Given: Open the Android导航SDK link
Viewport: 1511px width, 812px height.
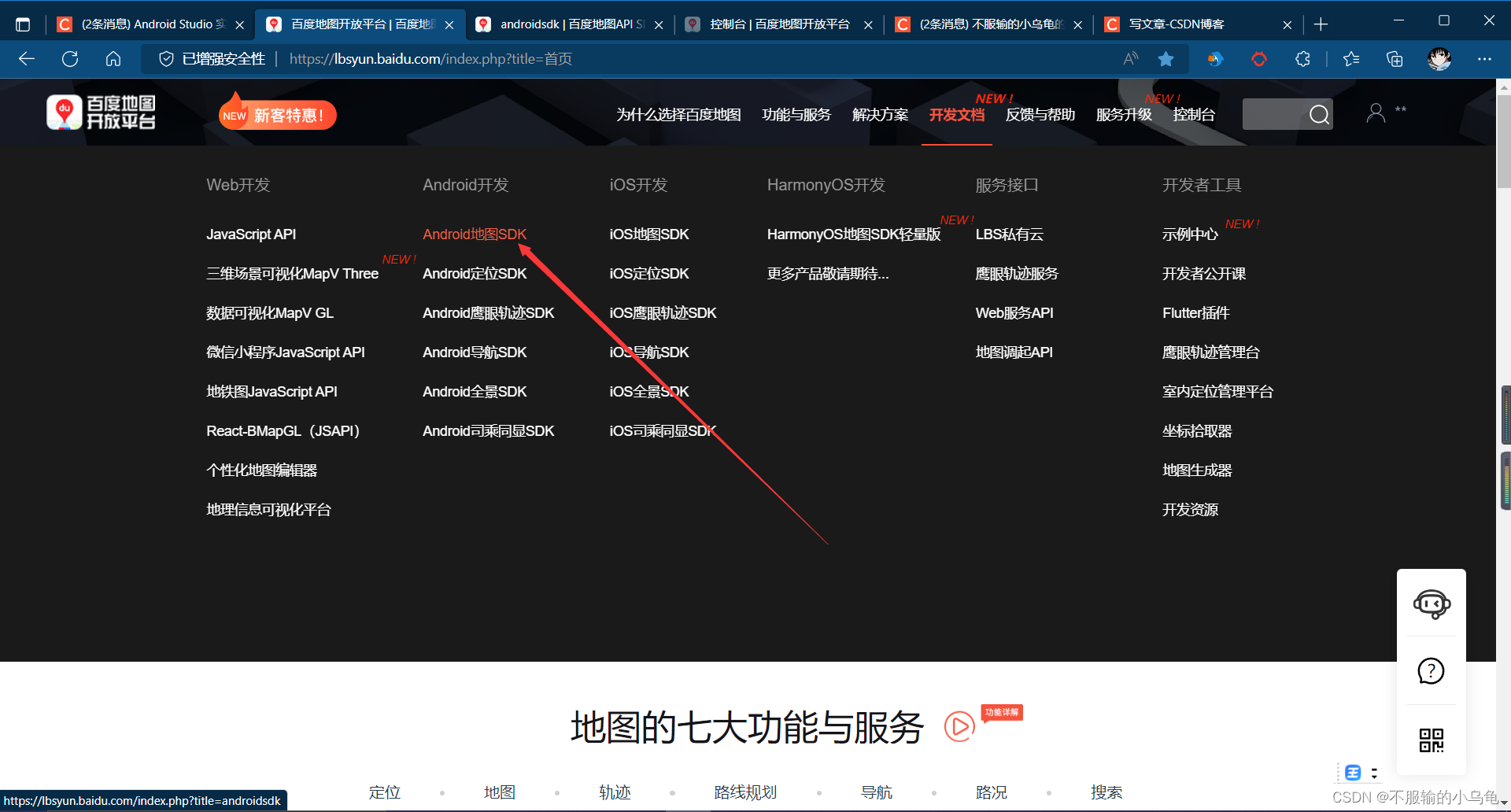Looking at the screenshot, I should point(475,352).
